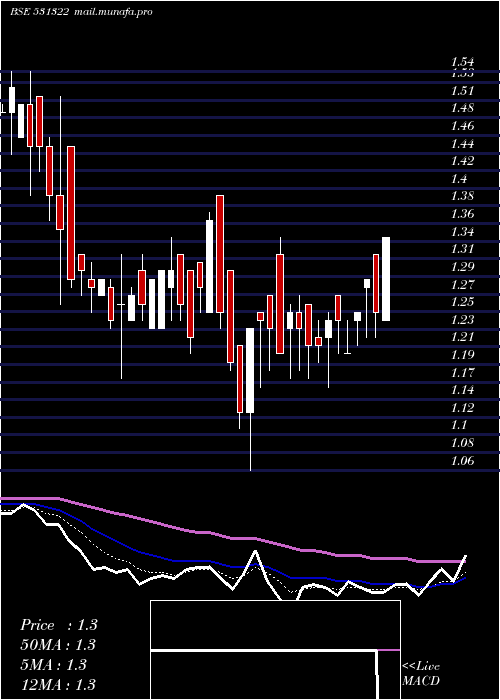Click the Price : 1.3 readout
This screenshot has height=700, width=500.
tap(58, 625)
